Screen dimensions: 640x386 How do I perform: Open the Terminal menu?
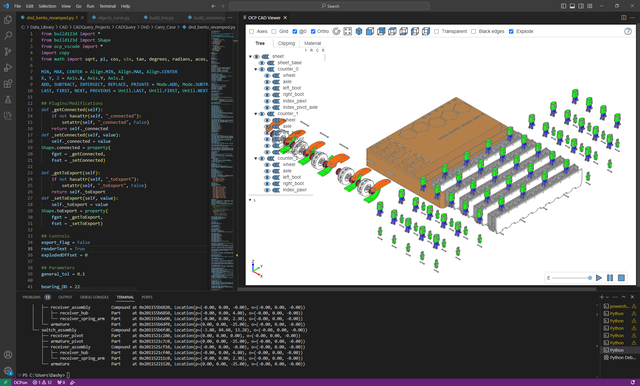point(107,6)
